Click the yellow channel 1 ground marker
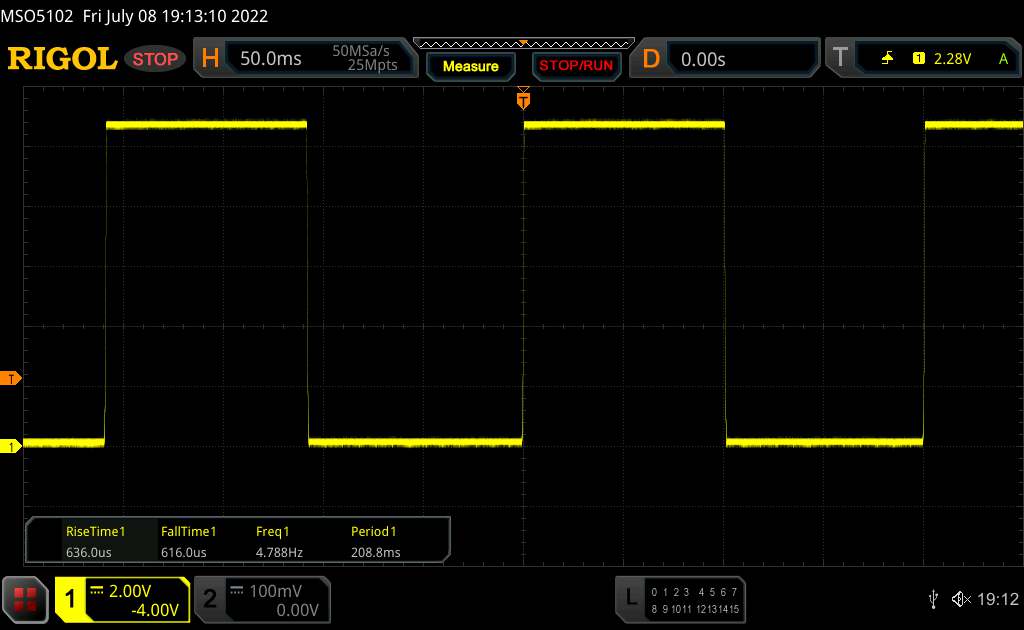1024x630 pixels. (10, 447)
